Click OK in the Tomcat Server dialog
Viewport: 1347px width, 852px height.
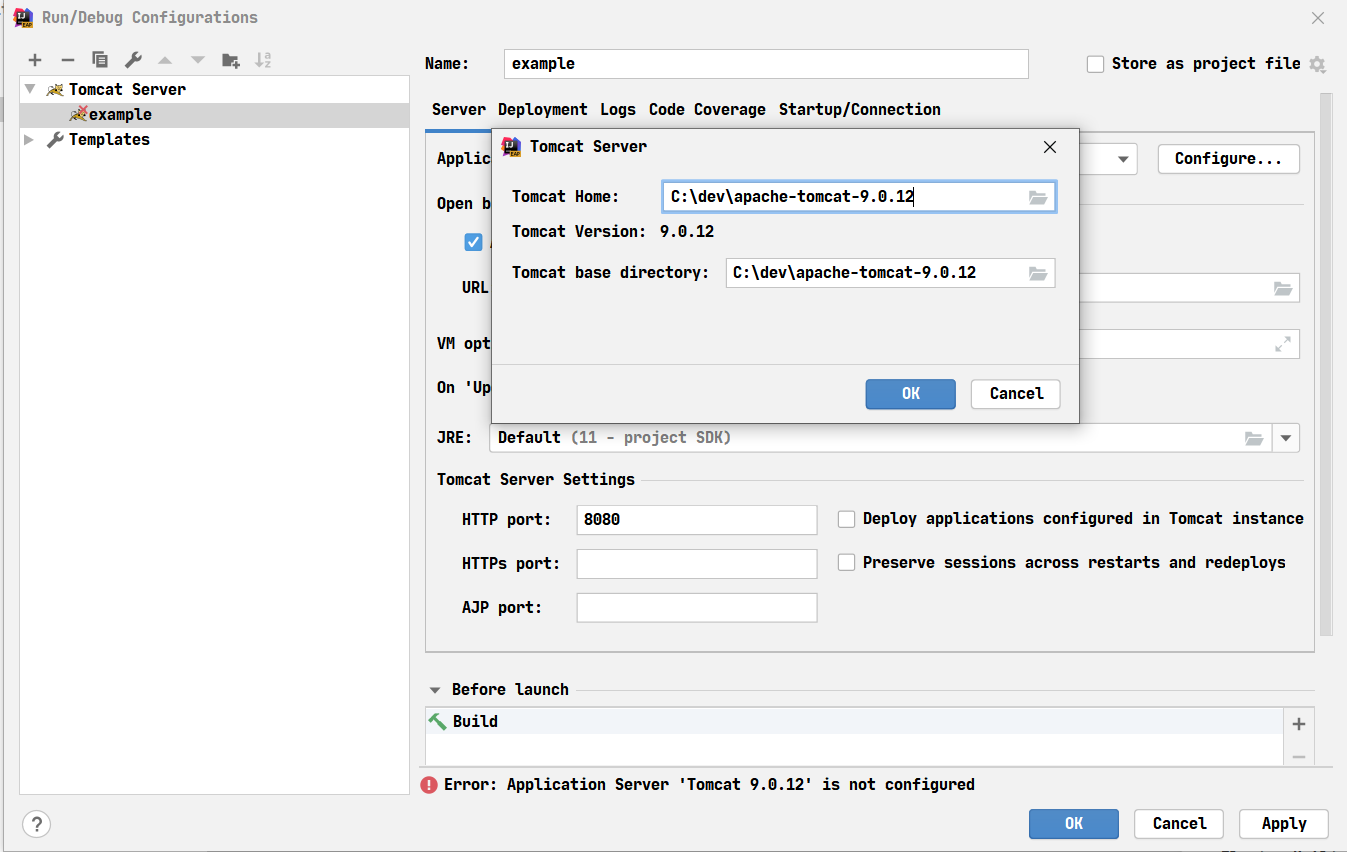pyautogui.click(x=910, y=394)
